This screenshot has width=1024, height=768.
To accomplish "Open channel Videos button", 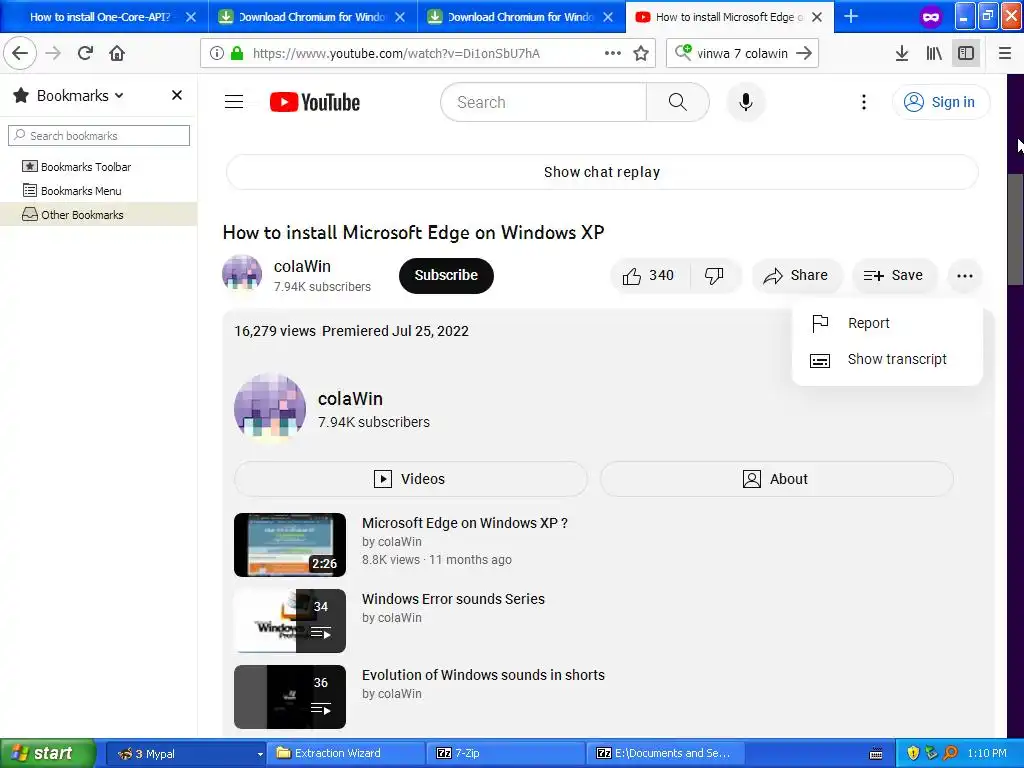I will coord(410,479).
